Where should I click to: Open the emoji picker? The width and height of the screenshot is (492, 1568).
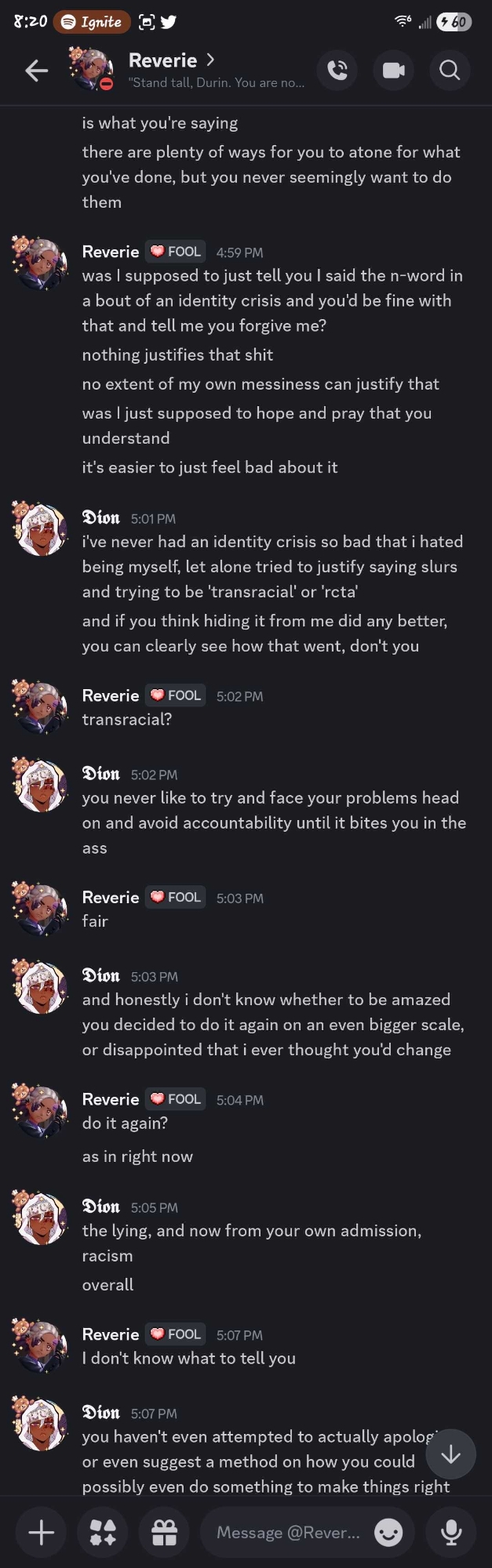coord(388,1532)
